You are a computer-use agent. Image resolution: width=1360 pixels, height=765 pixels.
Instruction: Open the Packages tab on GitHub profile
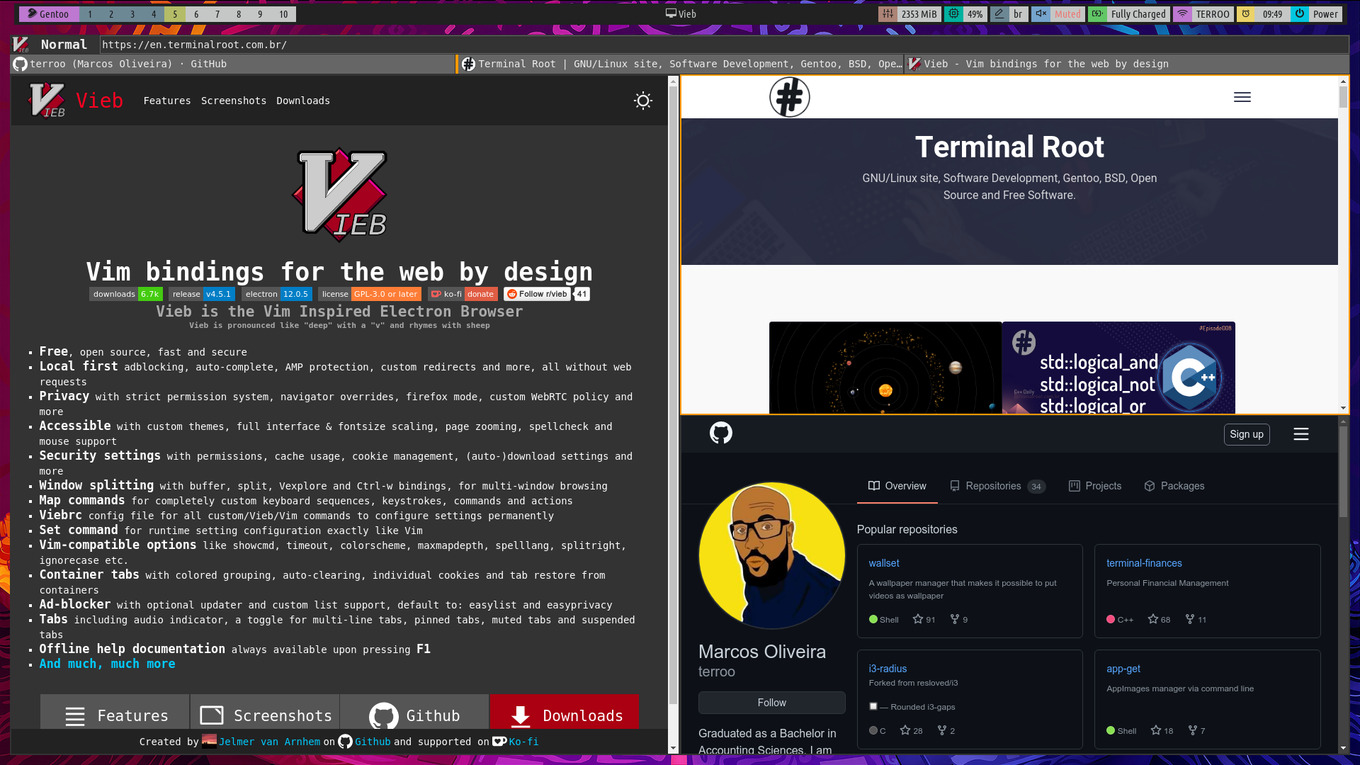click(x=1173, y=486)
